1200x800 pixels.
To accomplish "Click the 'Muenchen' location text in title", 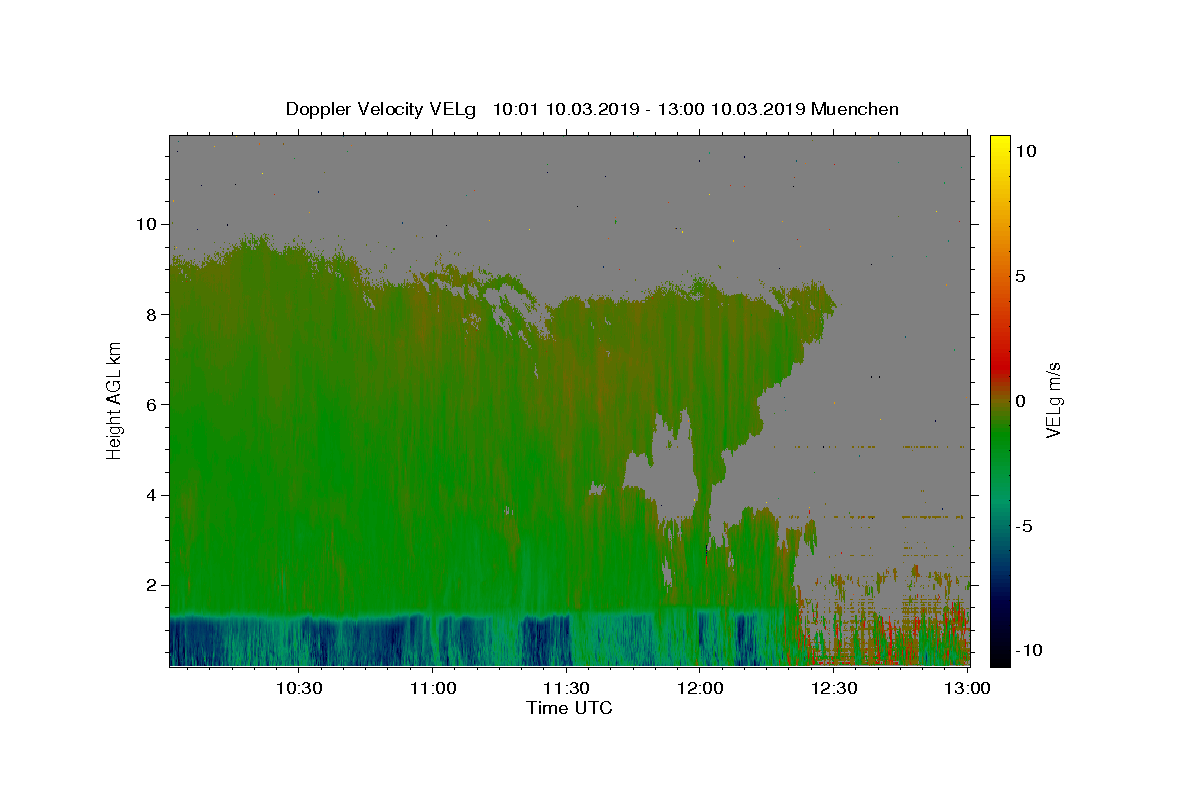I will [x=856, y=109].
